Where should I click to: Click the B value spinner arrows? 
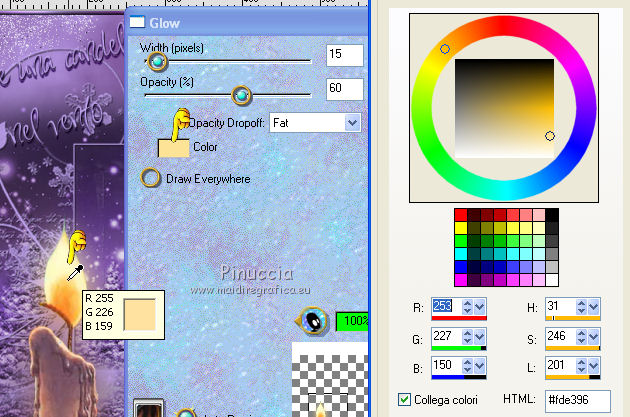click(467, 366)
